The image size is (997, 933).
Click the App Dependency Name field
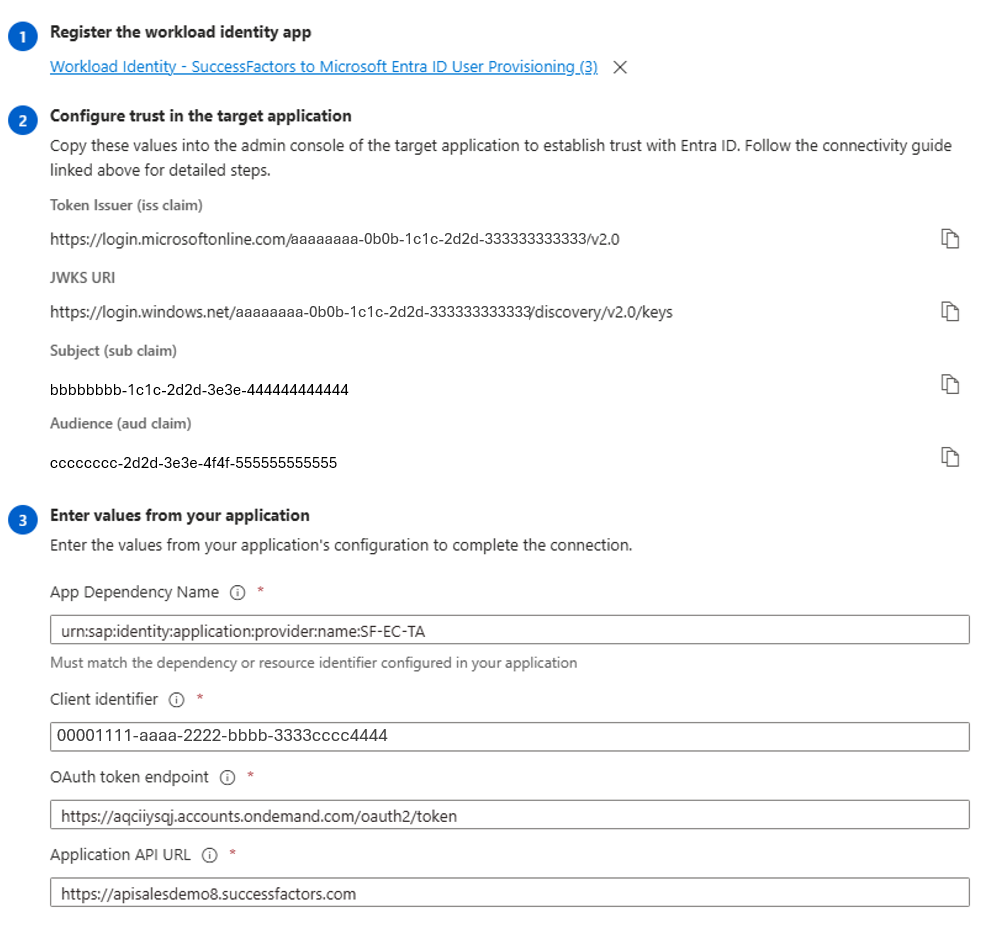pyautogui.click(x=510, y=630)
